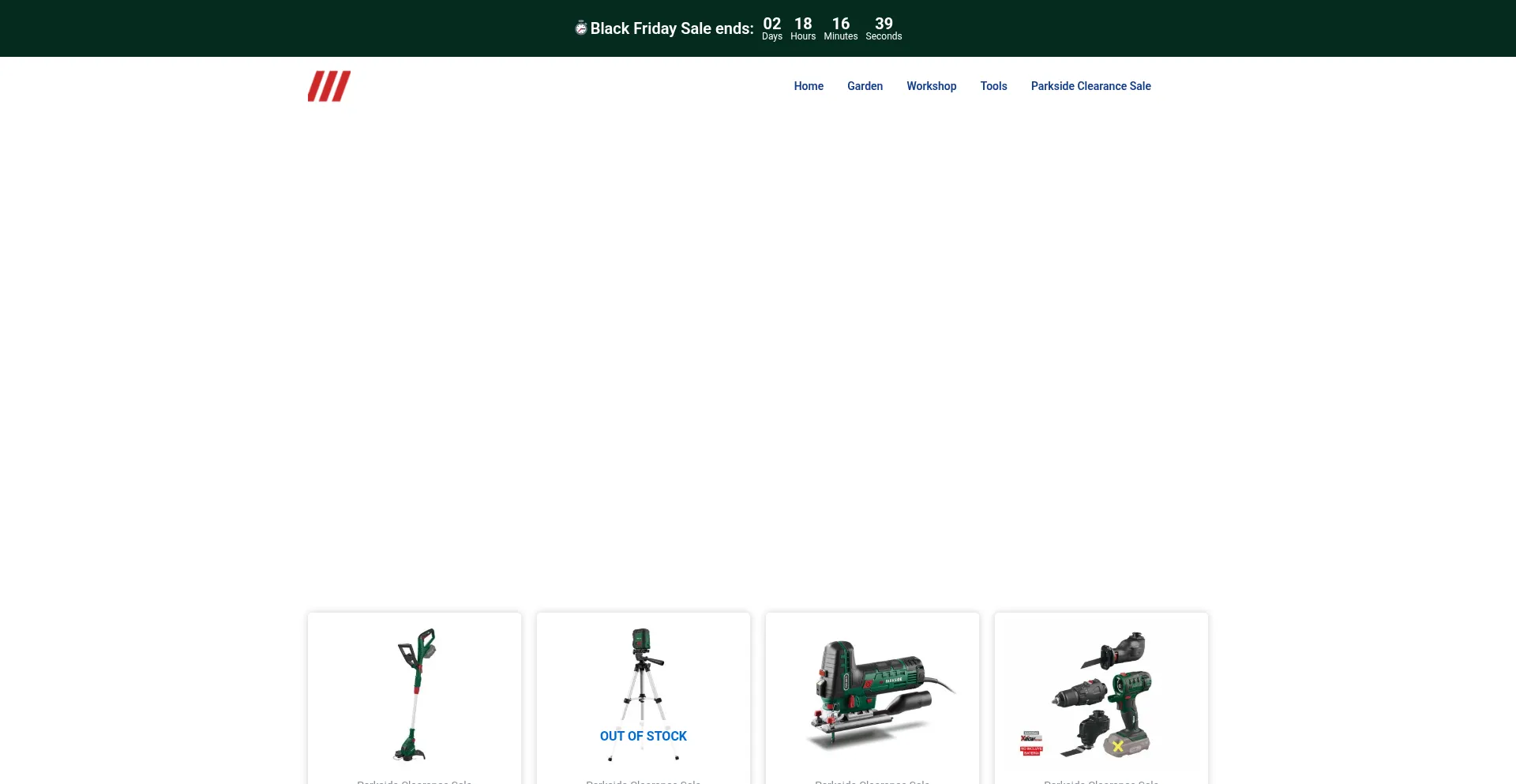The width and height of the screenshot is (1516, 784).
Task: Open the laser level tripod product
Action: (644, 679)
